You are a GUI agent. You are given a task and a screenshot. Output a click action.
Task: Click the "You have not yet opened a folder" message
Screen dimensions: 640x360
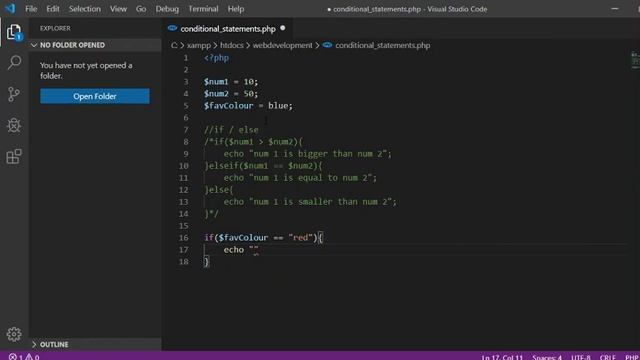pyautogui.click(x=86, y=71)
